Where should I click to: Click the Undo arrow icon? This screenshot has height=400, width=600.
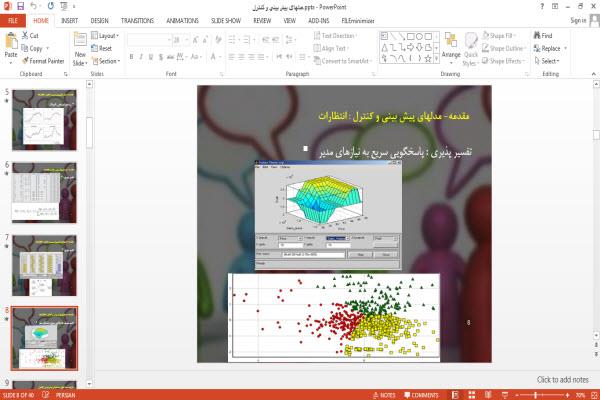33,6
